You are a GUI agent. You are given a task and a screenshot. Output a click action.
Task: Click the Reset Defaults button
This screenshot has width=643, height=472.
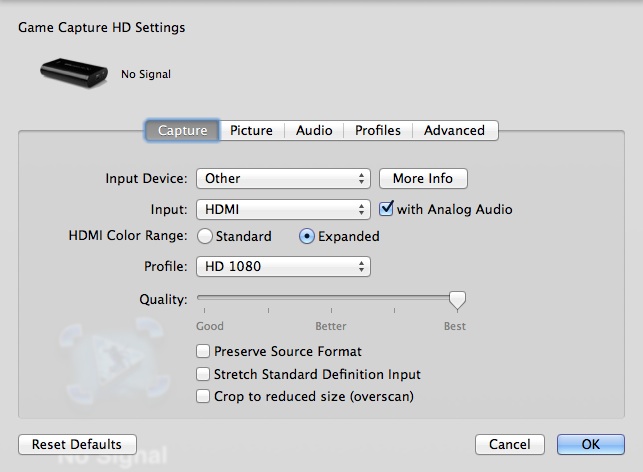click(77, 444)
